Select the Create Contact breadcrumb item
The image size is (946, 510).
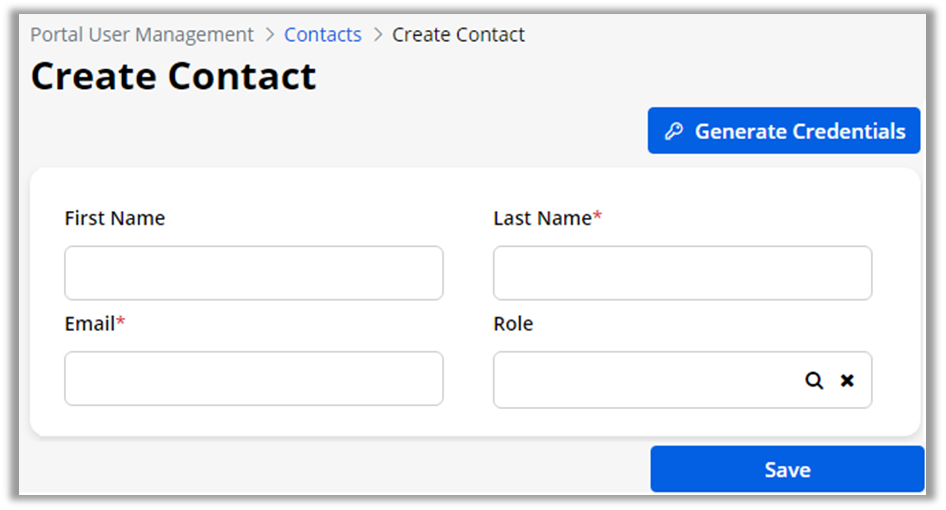[458, 35]
